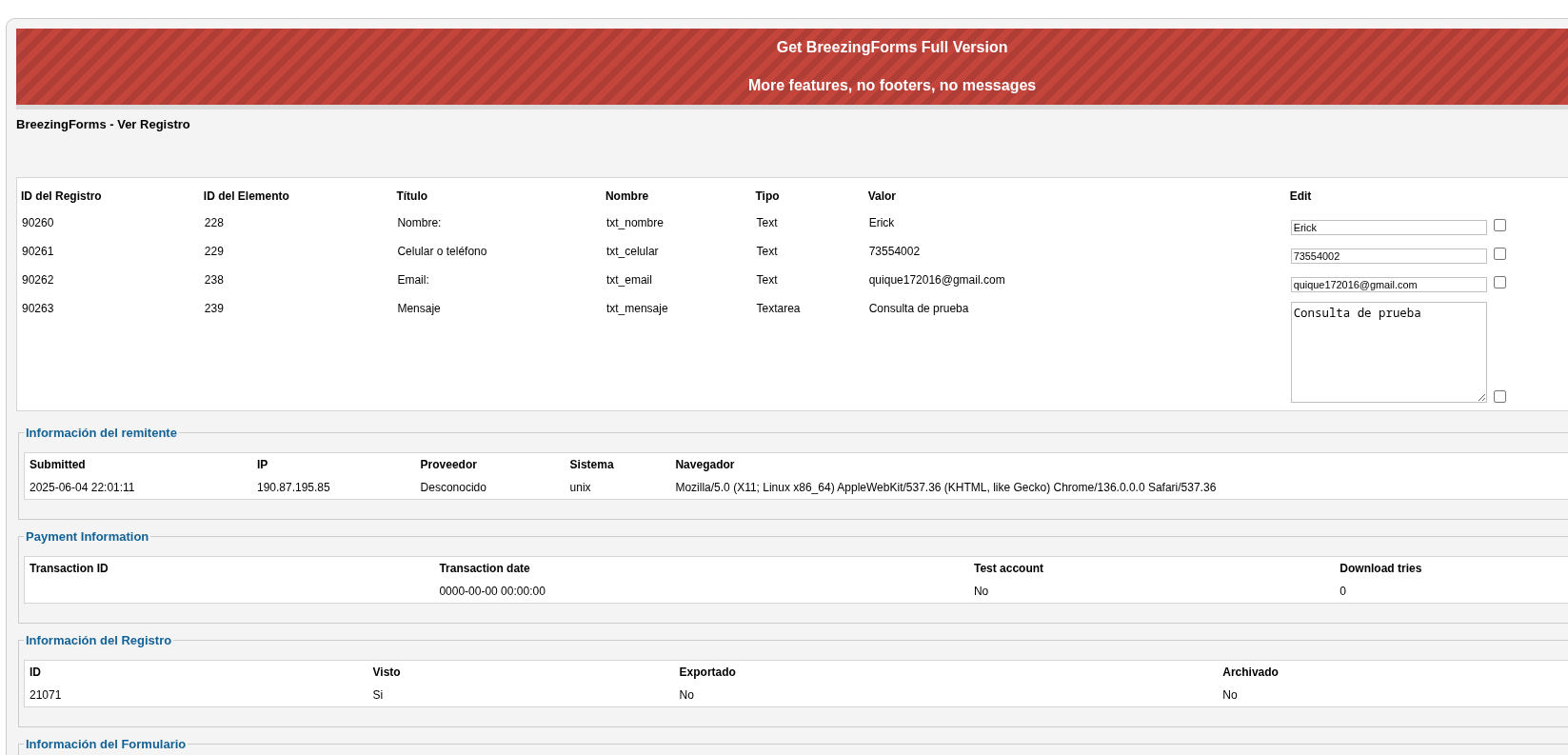The width and height of the screenshot is (1568, 755).
Task: Click the email value in Valor column
Action: (x=937, y=280)
